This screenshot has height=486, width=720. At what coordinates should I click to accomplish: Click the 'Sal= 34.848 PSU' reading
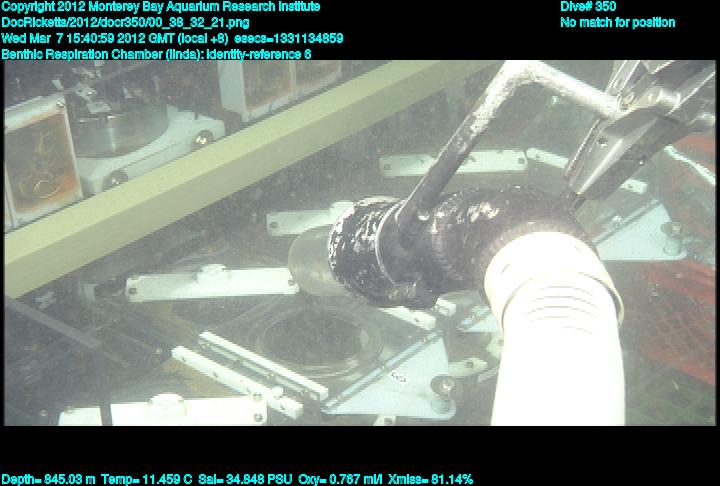245,480
